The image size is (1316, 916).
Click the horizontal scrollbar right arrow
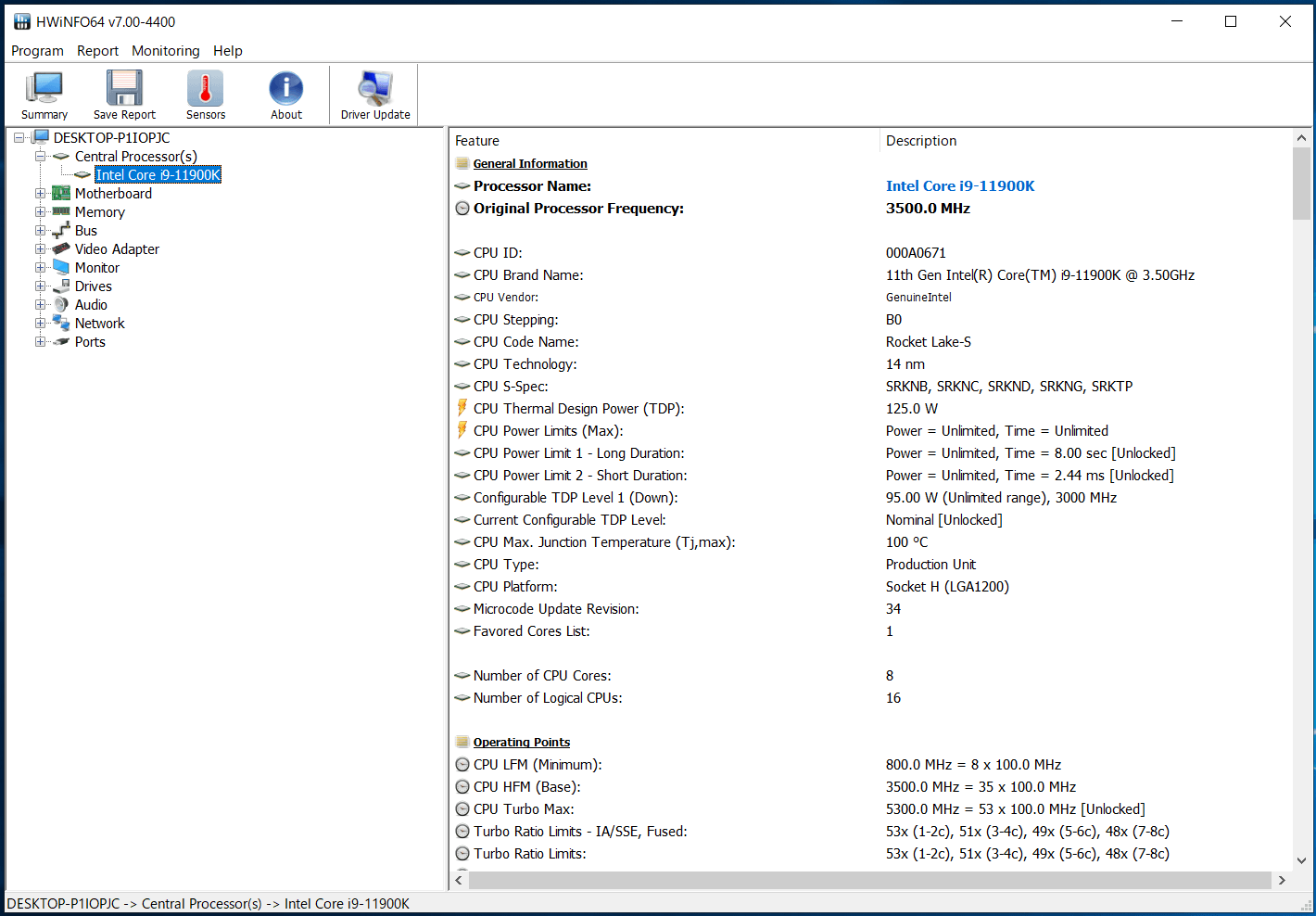click(1282, 880)
